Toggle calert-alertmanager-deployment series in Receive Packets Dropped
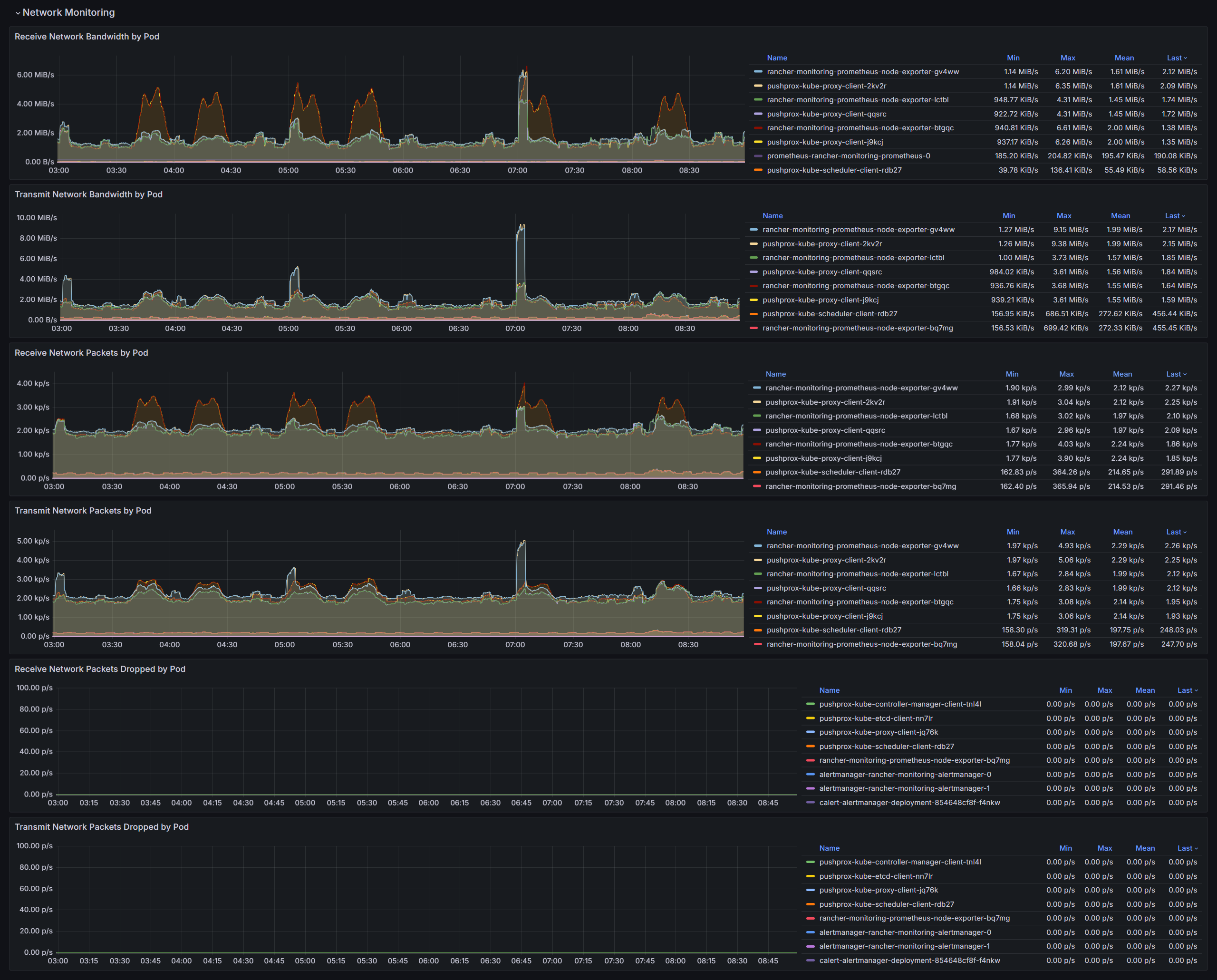The height and width of the screenshot is (980, 1217). 909,803
